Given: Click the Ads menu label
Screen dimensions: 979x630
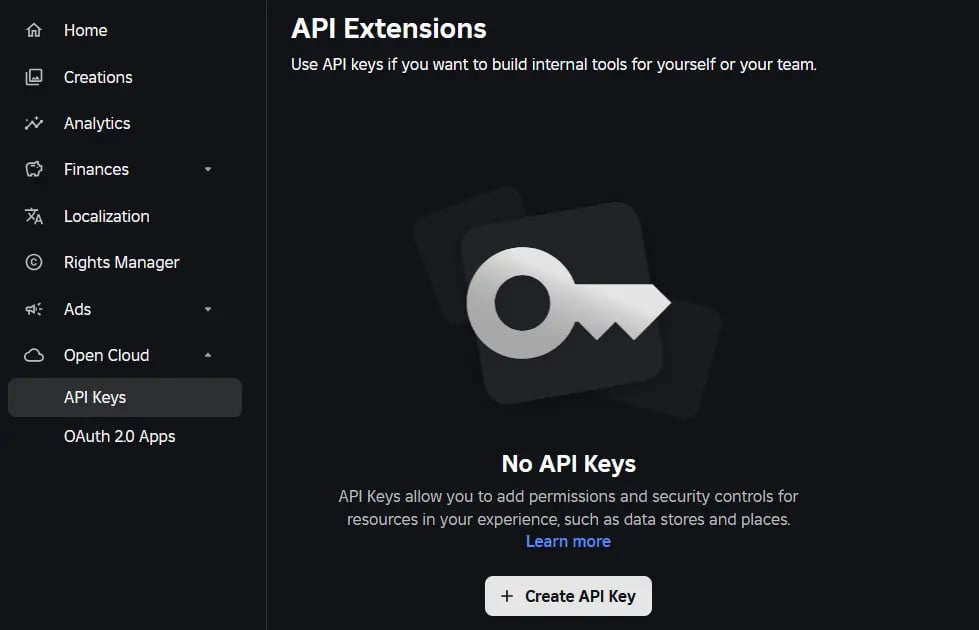Looking at the screenshot, I should pyautogui.click(x=77, y=309).
